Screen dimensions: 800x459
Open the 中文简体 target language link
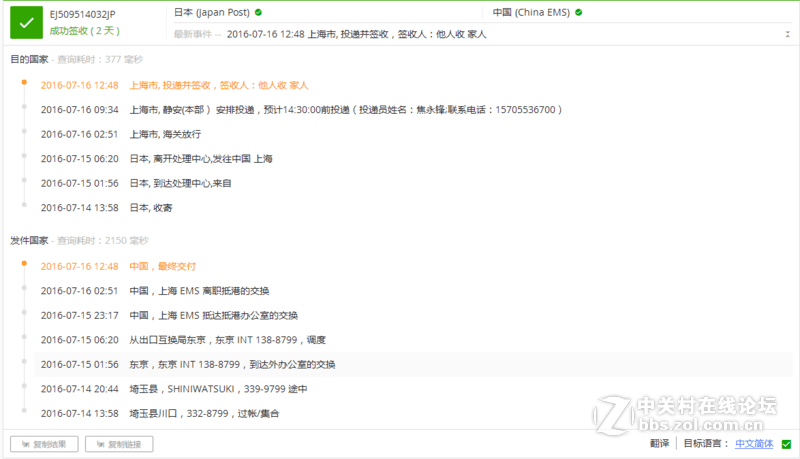(754, 444)
